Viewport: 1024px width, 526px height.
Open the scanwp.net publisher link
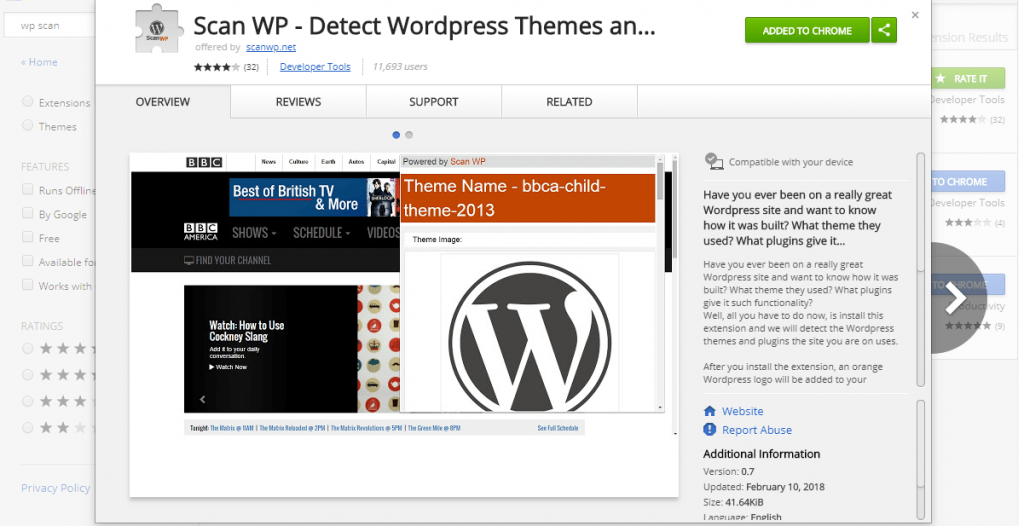coord(271,47)
